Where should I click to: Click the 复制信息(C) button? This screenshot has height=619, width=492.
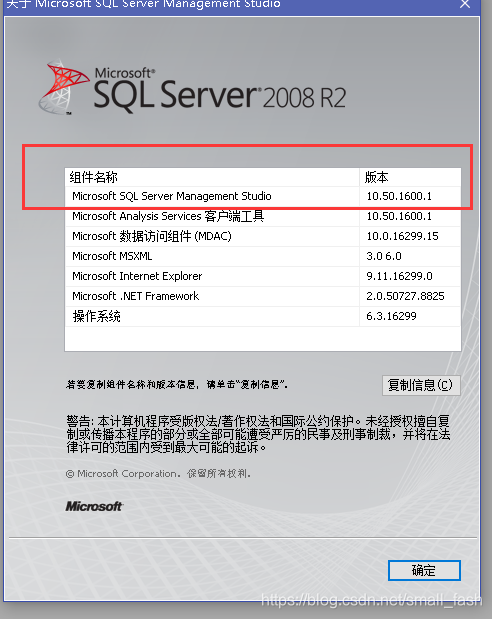(x=421, y=385)
